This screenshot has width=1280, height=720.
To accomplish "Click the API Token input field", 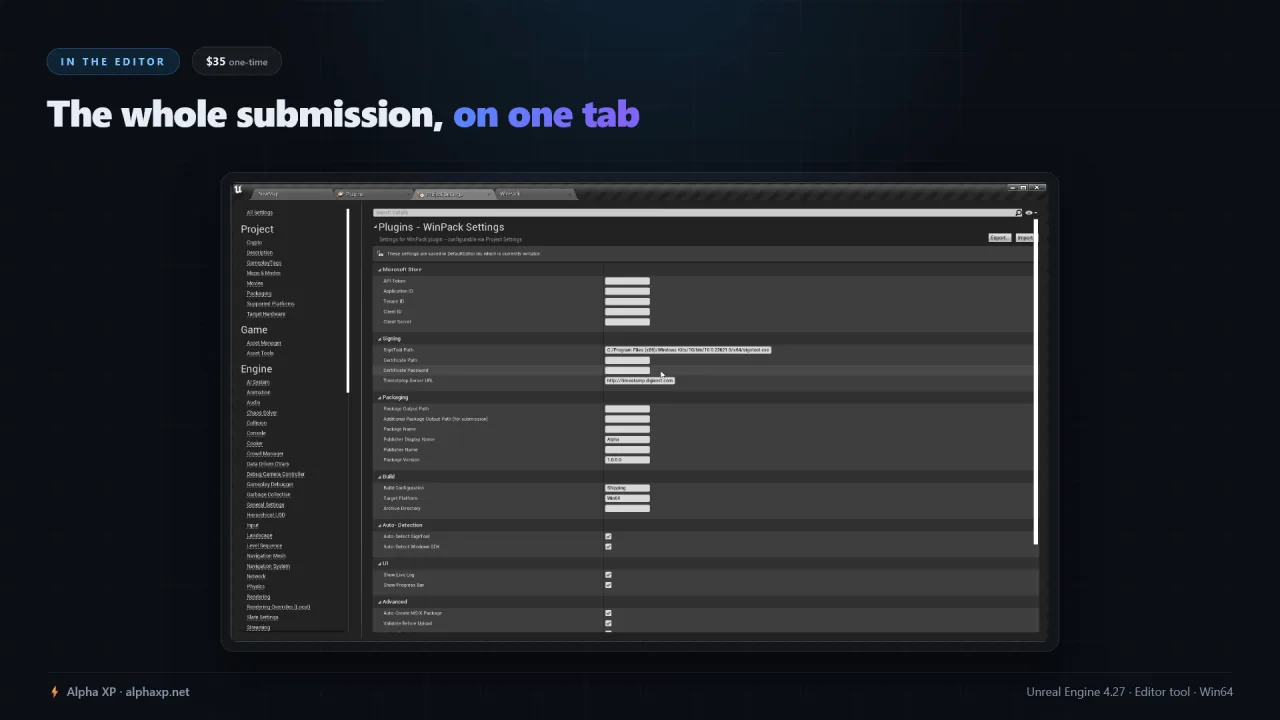I will pos(627,281).
